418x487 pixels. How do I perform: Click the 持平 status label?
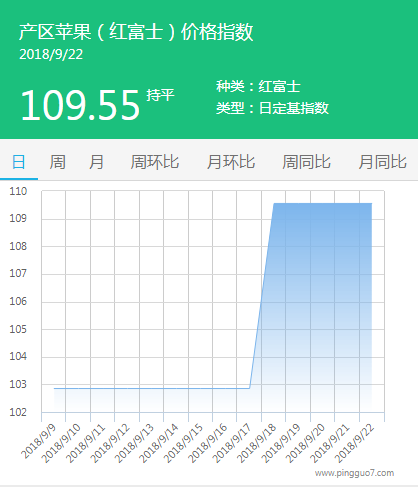tap(160, 95)
